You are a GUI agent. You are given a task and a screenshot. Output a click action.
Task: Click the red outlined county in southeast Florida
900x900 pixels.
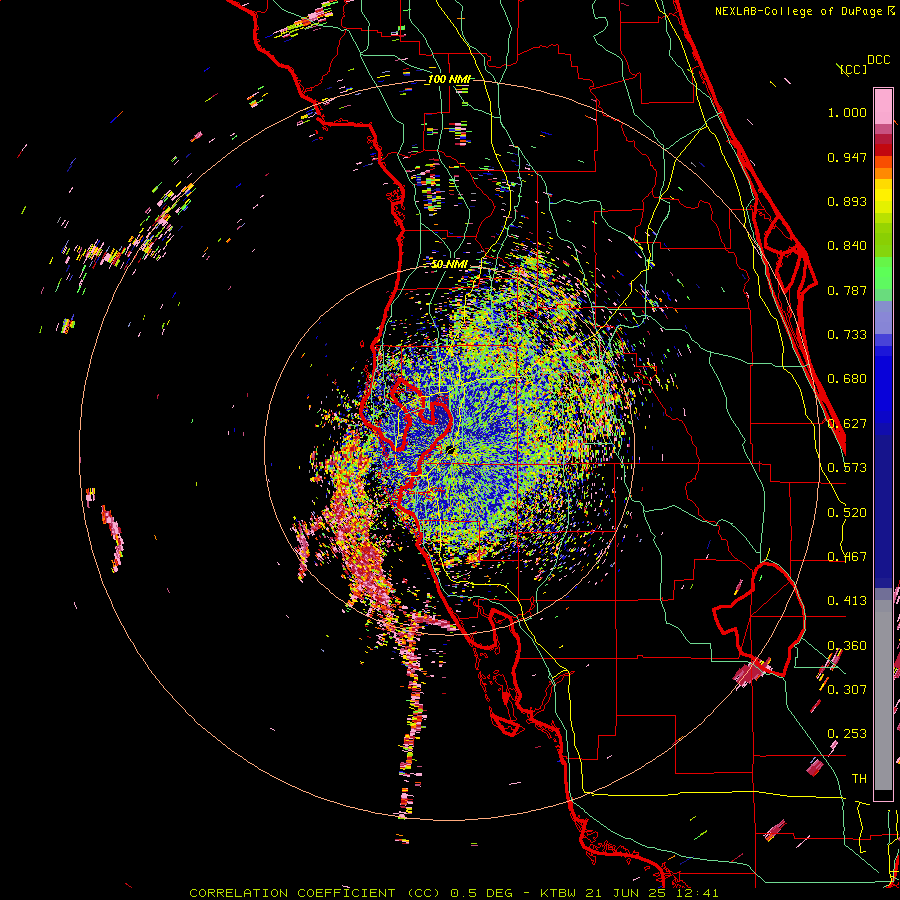[759, 617]
